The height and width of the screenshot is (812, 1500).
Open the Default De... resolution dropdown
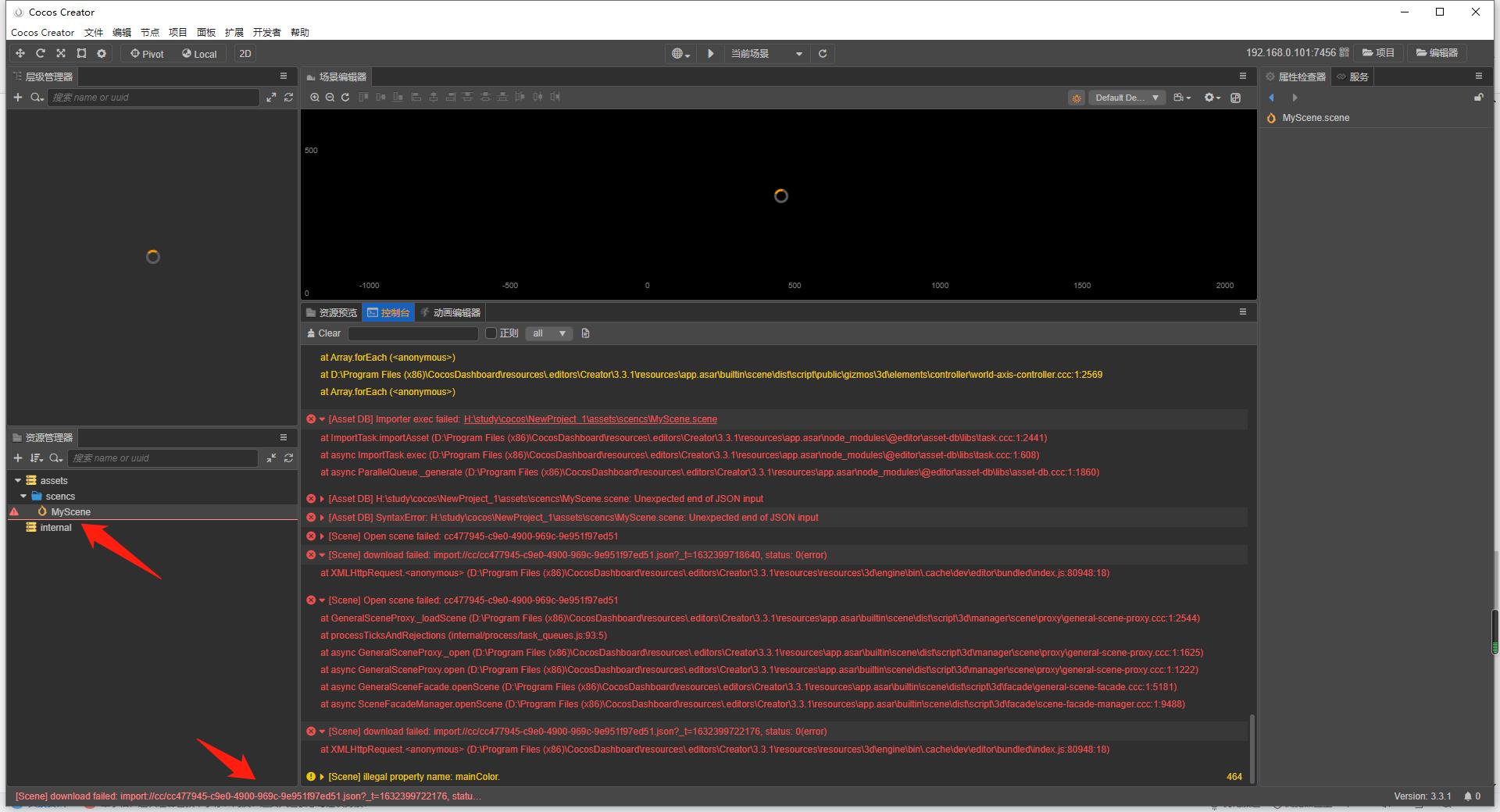[1127, 98]
